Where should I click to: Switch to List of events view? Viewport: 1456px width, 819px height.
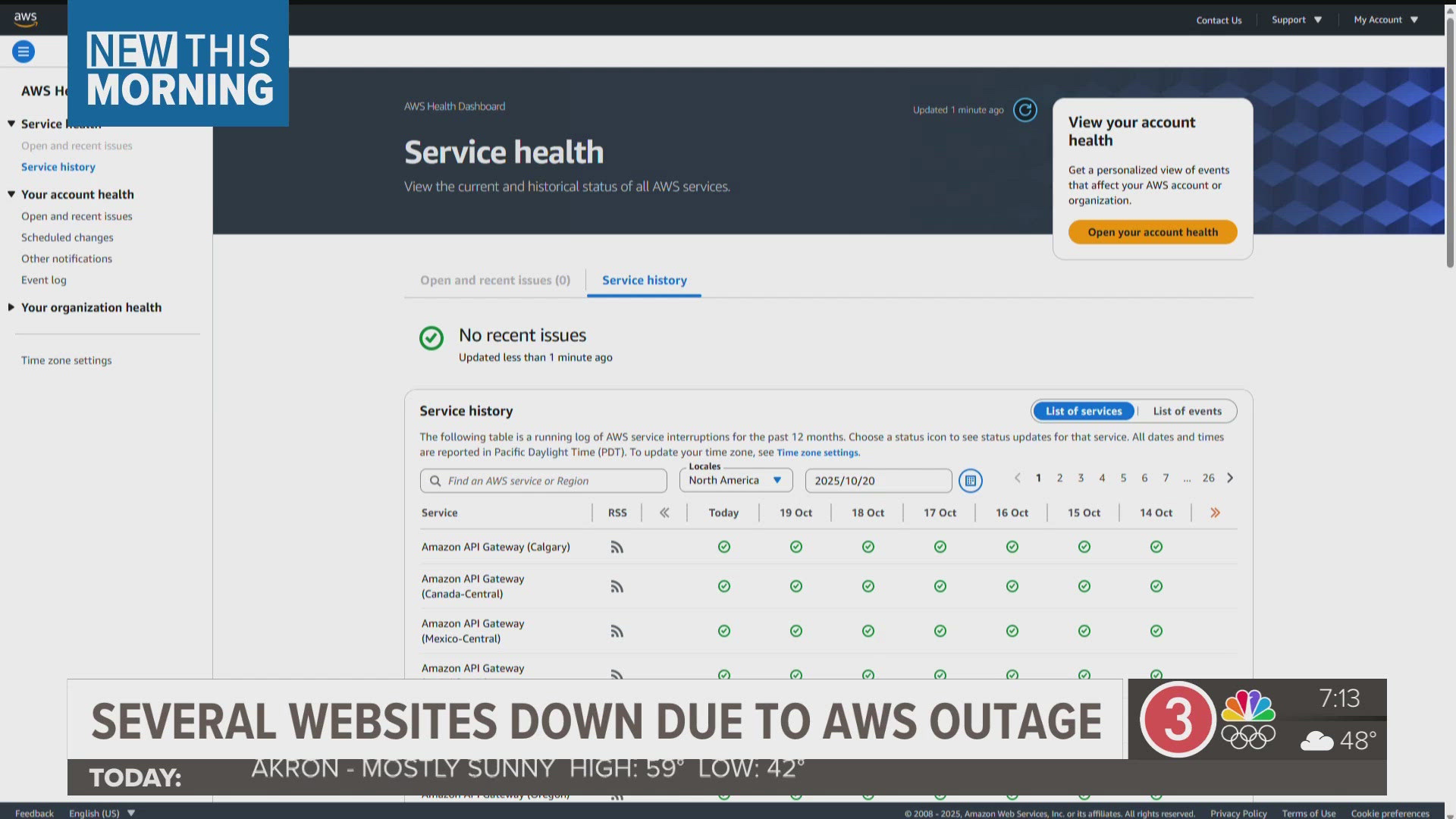1187,411
